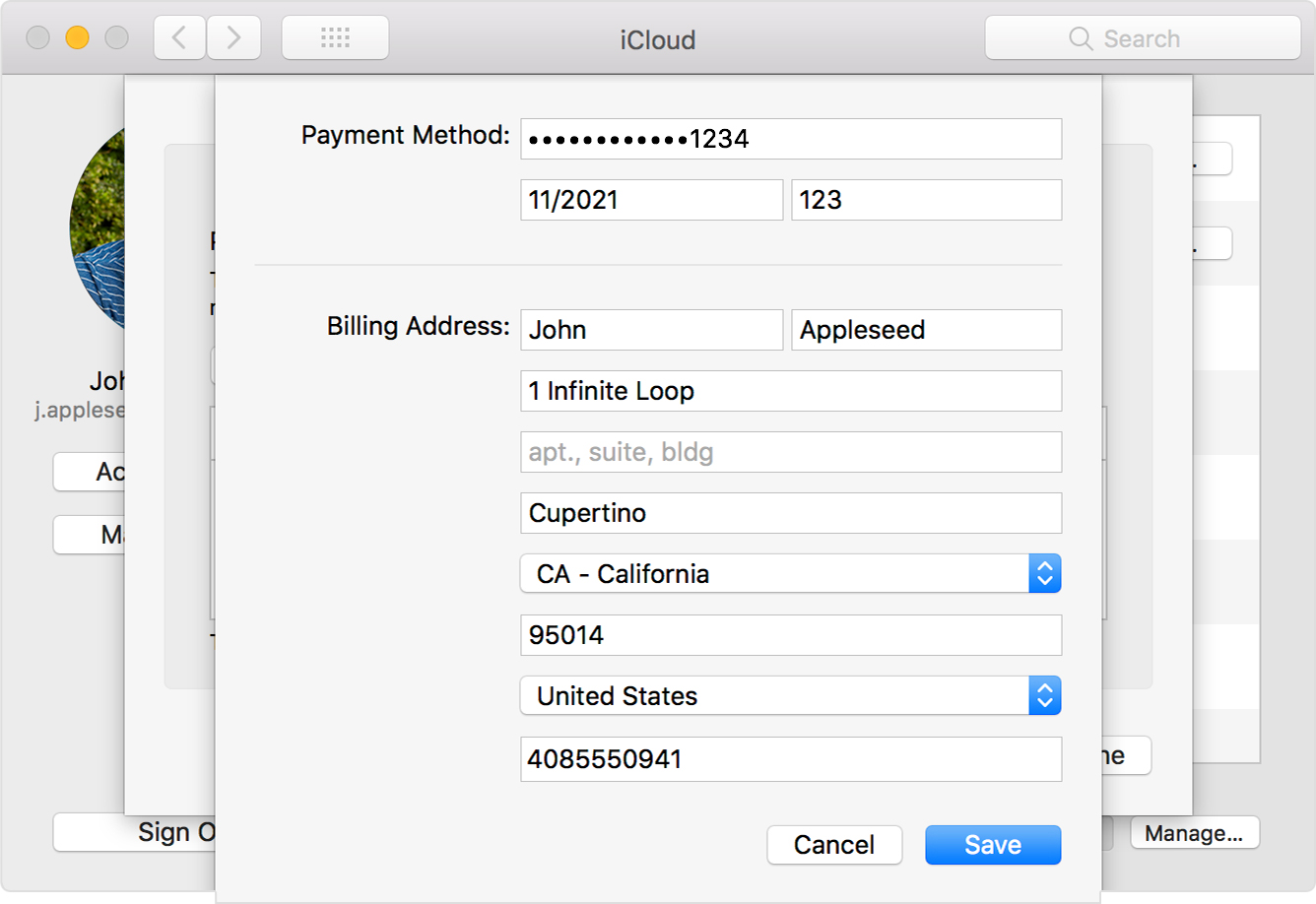Image resolution: width=1316 pixels, height=904 pixels.
Task: Focus the Search field in the toolbar
Action: pyautogui.click(x=1143, y=38)
